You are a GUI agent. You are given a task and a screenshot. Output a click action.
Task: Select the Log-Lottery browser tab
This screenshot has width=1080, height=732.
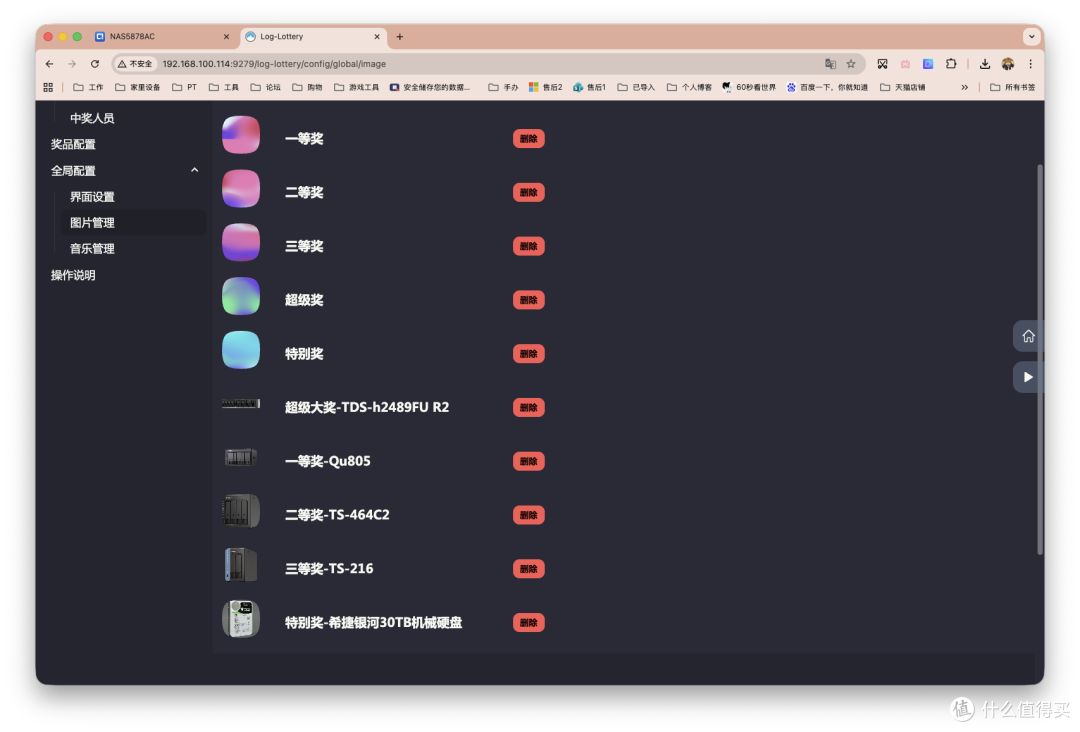[313, 36]
